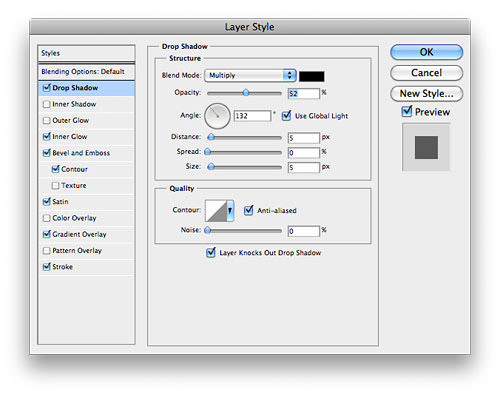
Task: Disable the Anti-aliased checkbox
Action: [x=249, y=210]
